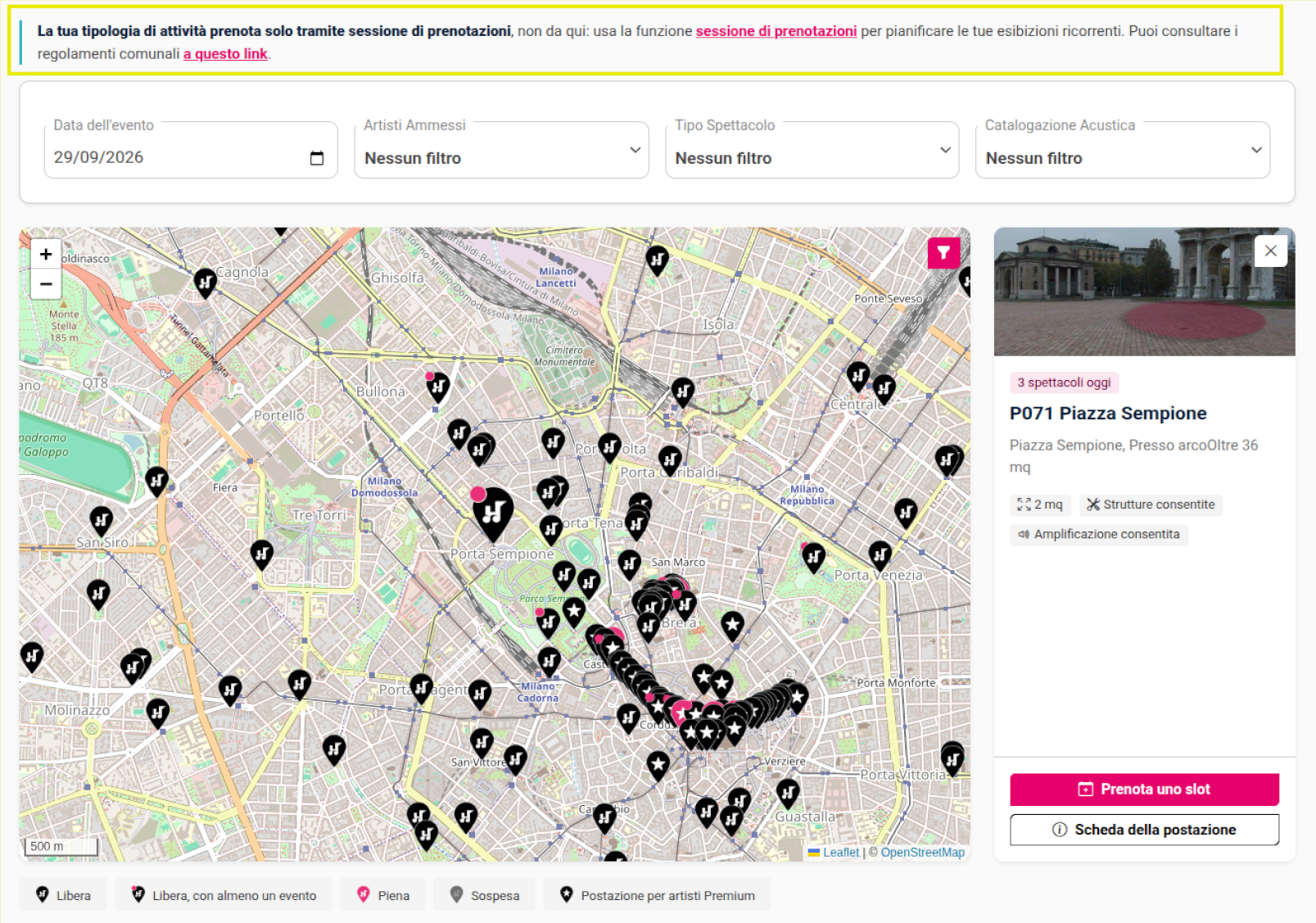Click the '3 spettacoli oggi' badge

click(1064, 382)
